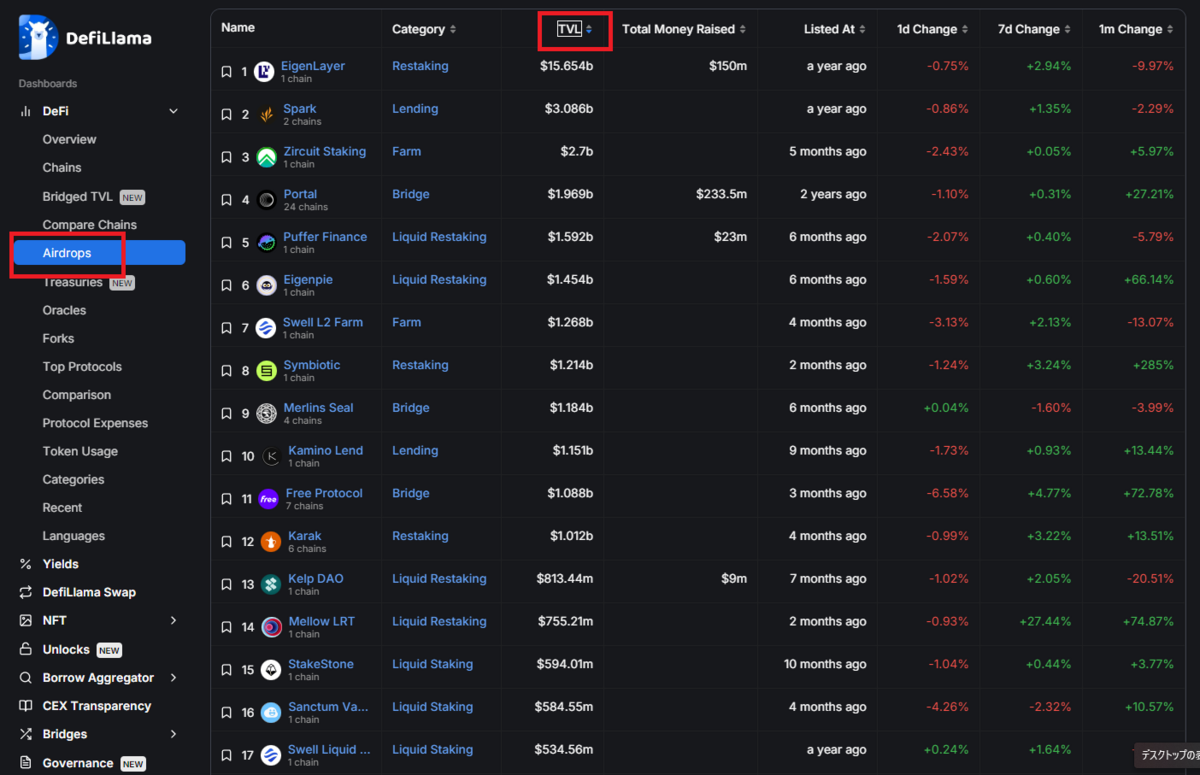This screenshot has width=1200, height=775.
Task: Open the Chains sidebar page
Action: [x=62, y=167]
